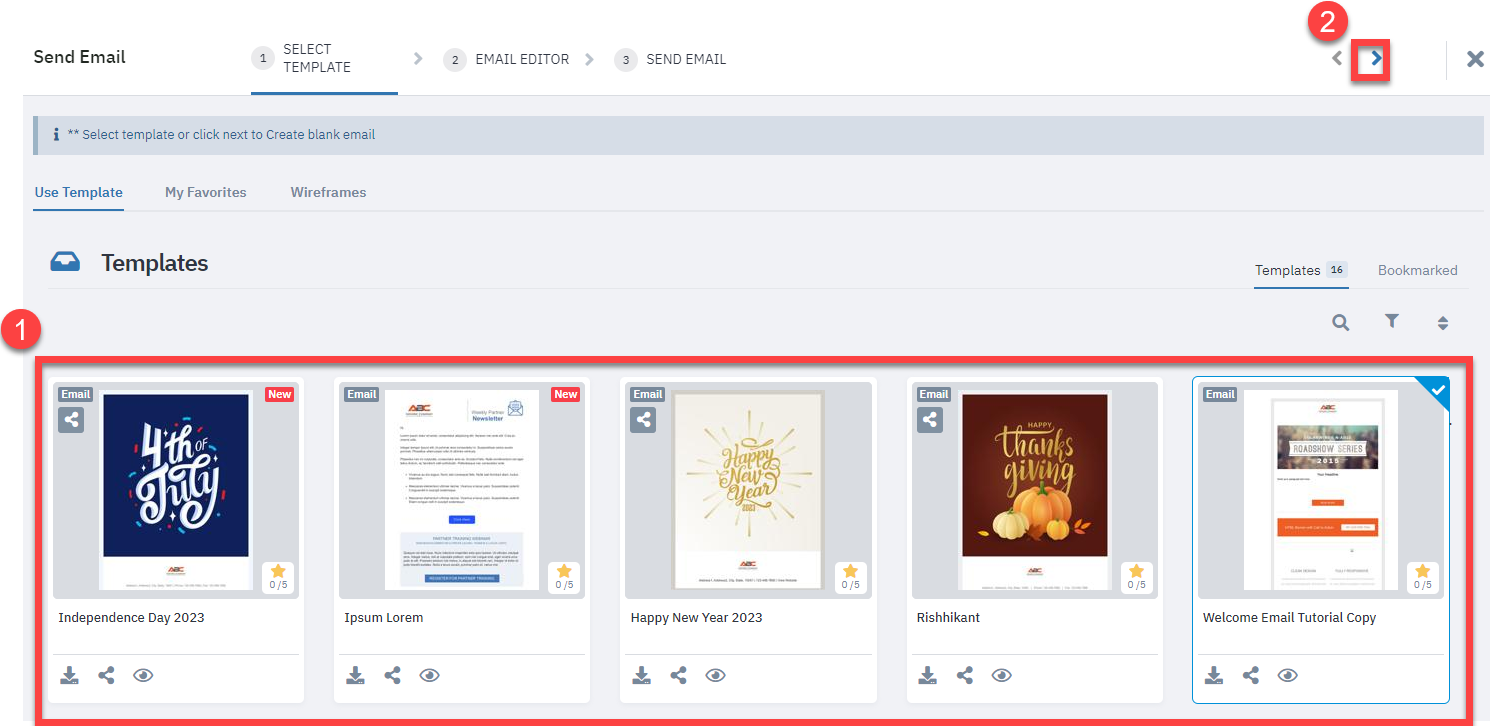The image size is (1490, 726).
Task: Switch to the Wireframes tab
Action: 328,192
